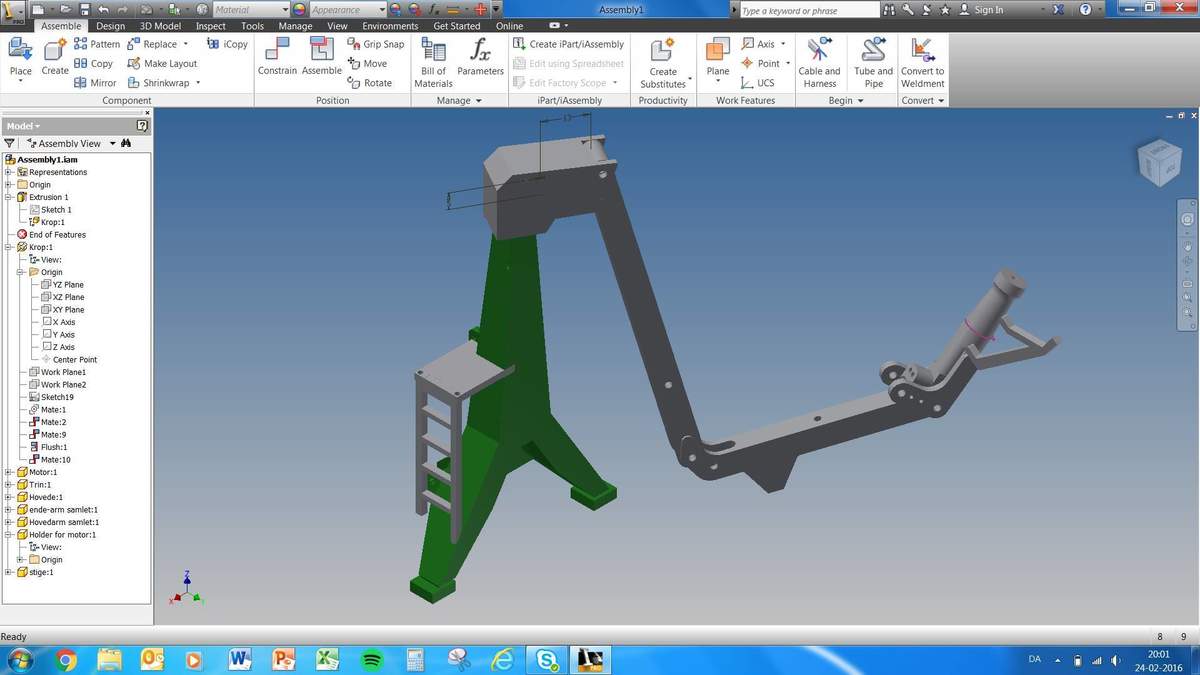Image resolution: width=1200 pixels, height=675 pixels.
Task: Click the Find binoculars icon in the Model browser
Action: (x=126, y=143)
